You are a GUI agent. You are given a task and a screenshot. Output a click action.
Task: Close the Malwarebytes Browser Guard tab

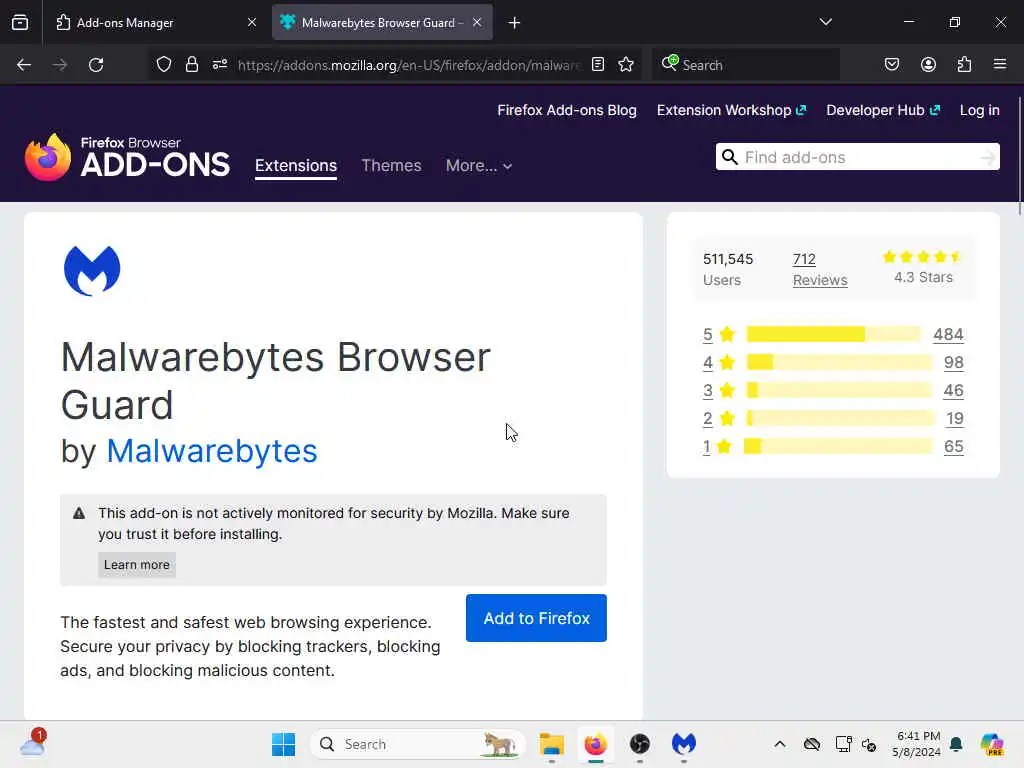click(x=477, y=22)
